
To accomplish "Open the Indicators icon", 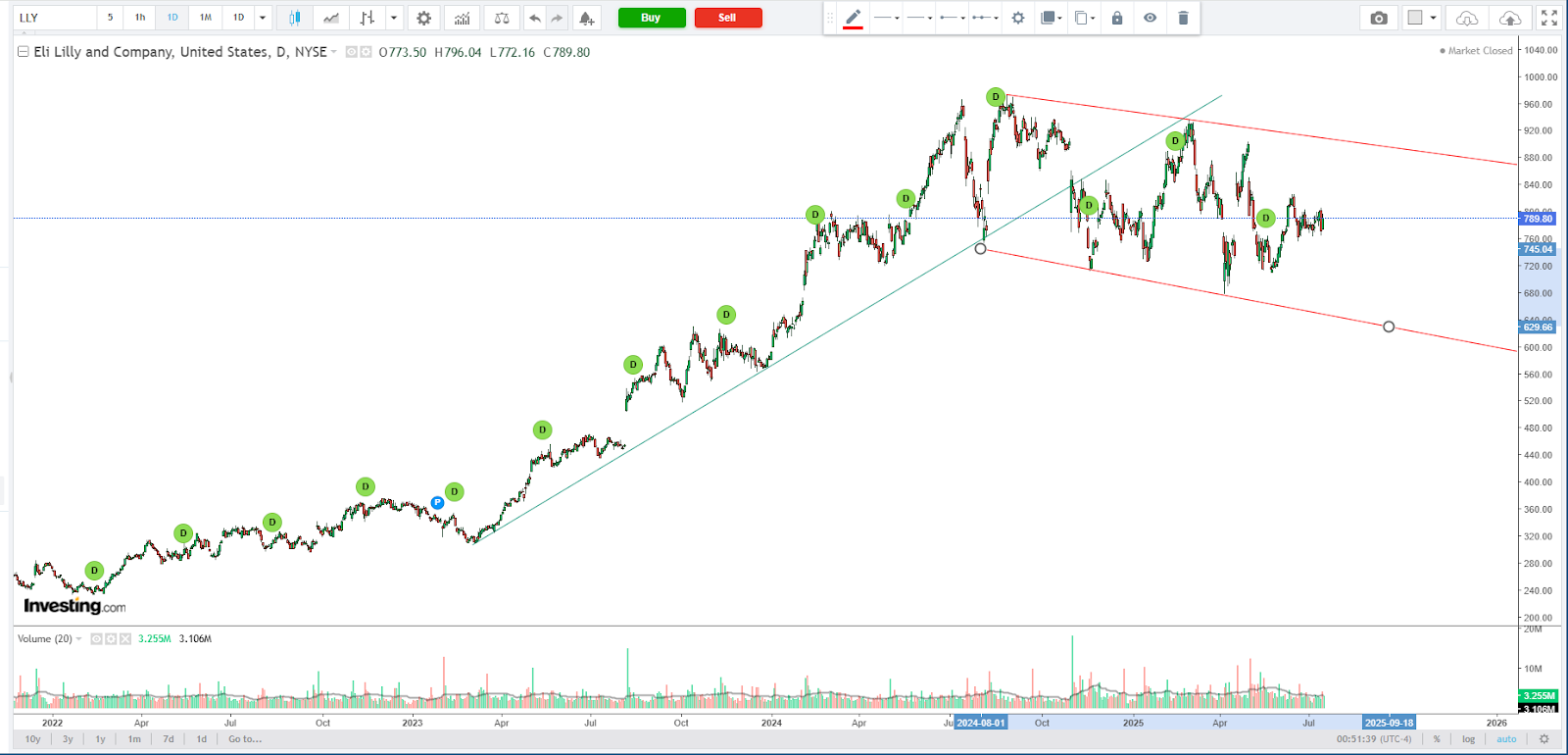I will coord(462,18).
